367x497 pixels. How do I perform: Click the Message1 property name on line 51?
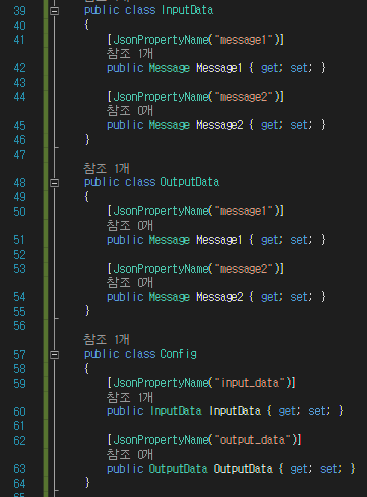[x=219, y=240]
